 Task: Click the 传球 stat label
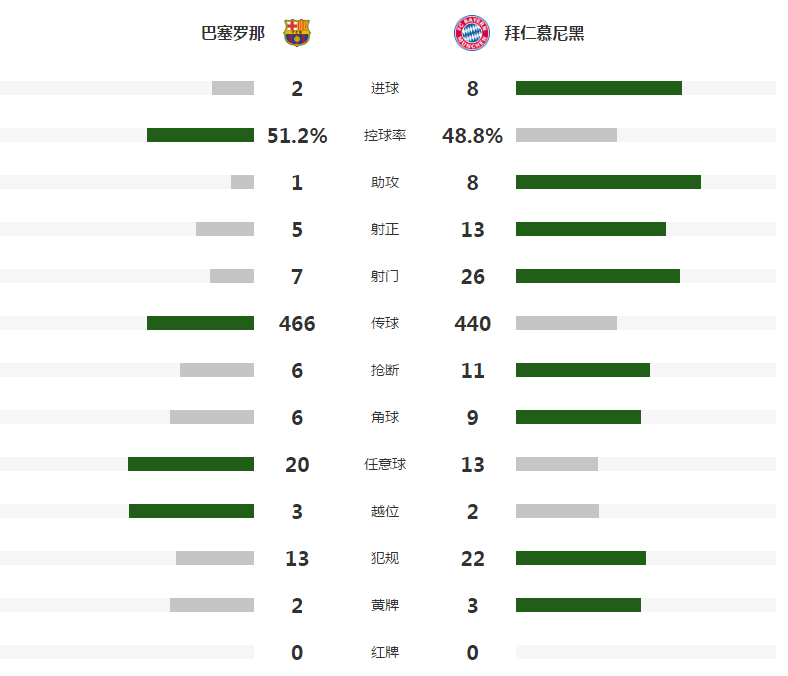click(x=385, y=323)
